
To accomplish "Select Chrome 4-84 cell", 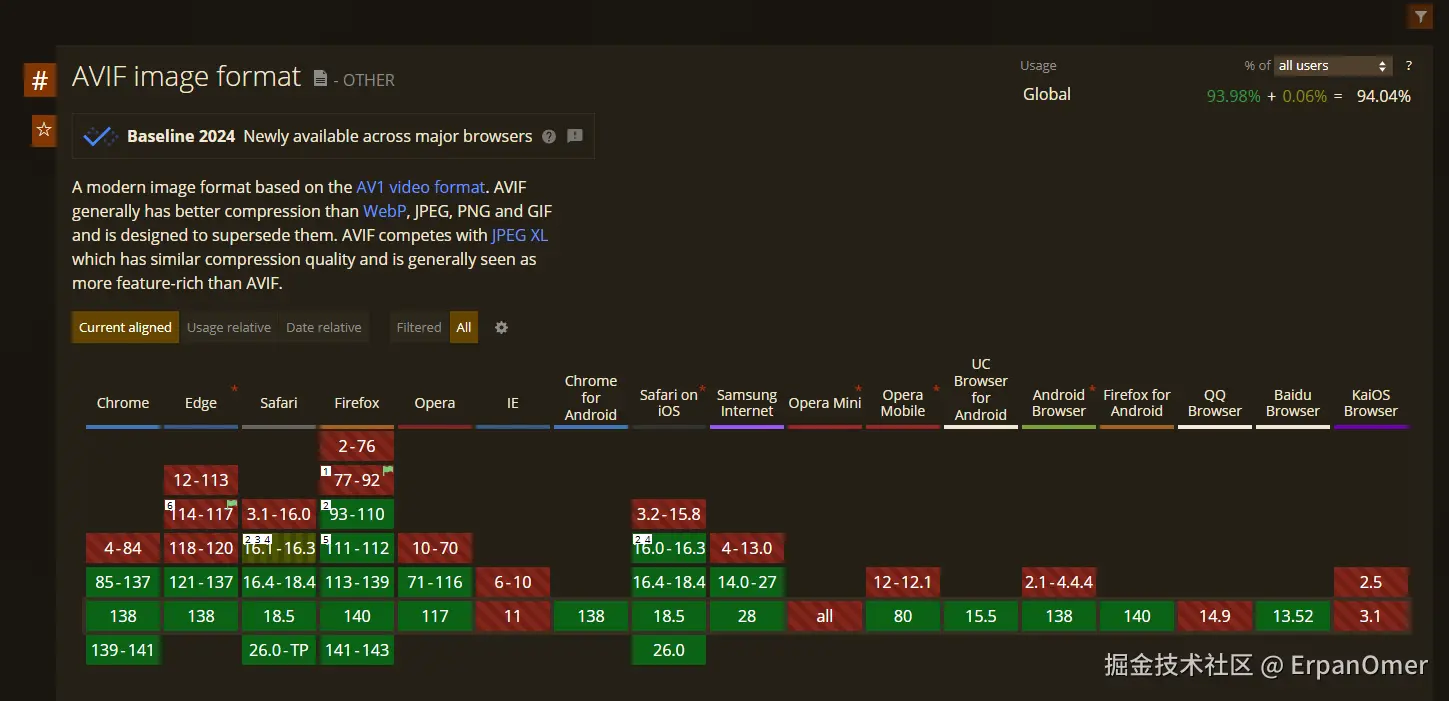I will (x=123, y=548).
